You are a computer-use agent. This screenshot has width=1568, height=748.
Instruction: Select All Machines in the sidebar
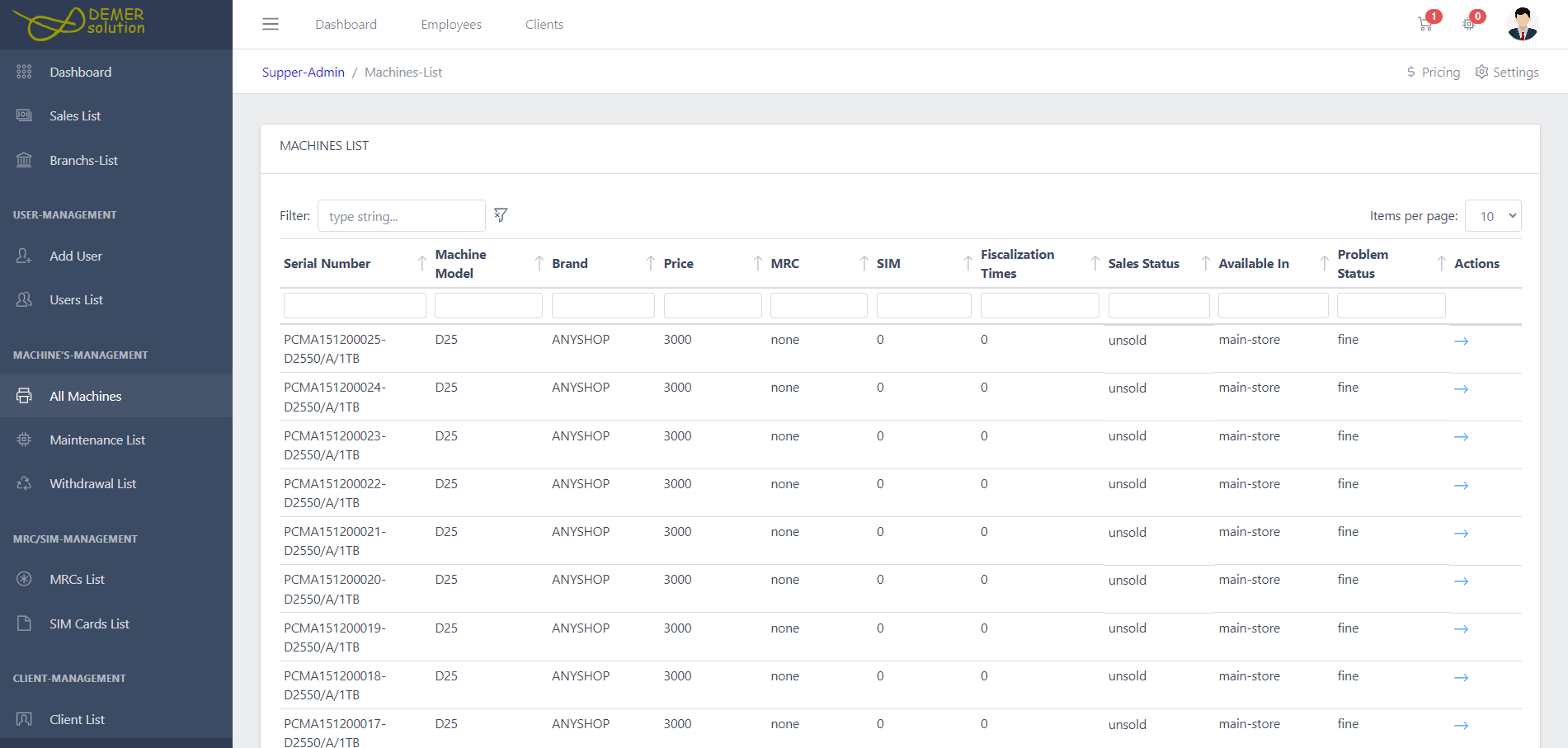tap(116, 396)
